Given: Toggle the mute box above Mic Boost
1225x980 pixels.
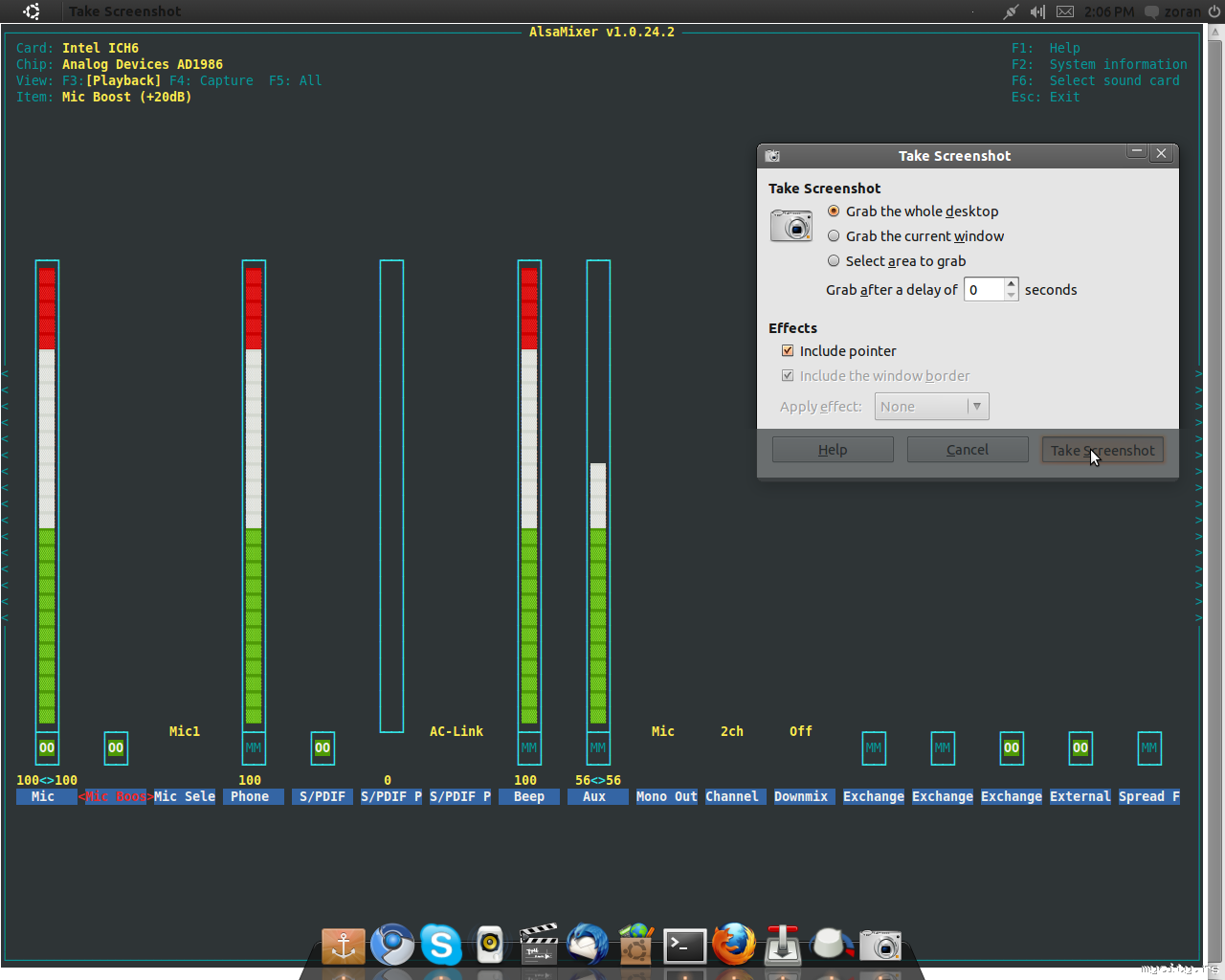Looking at the screenshot, I should 116,748.
